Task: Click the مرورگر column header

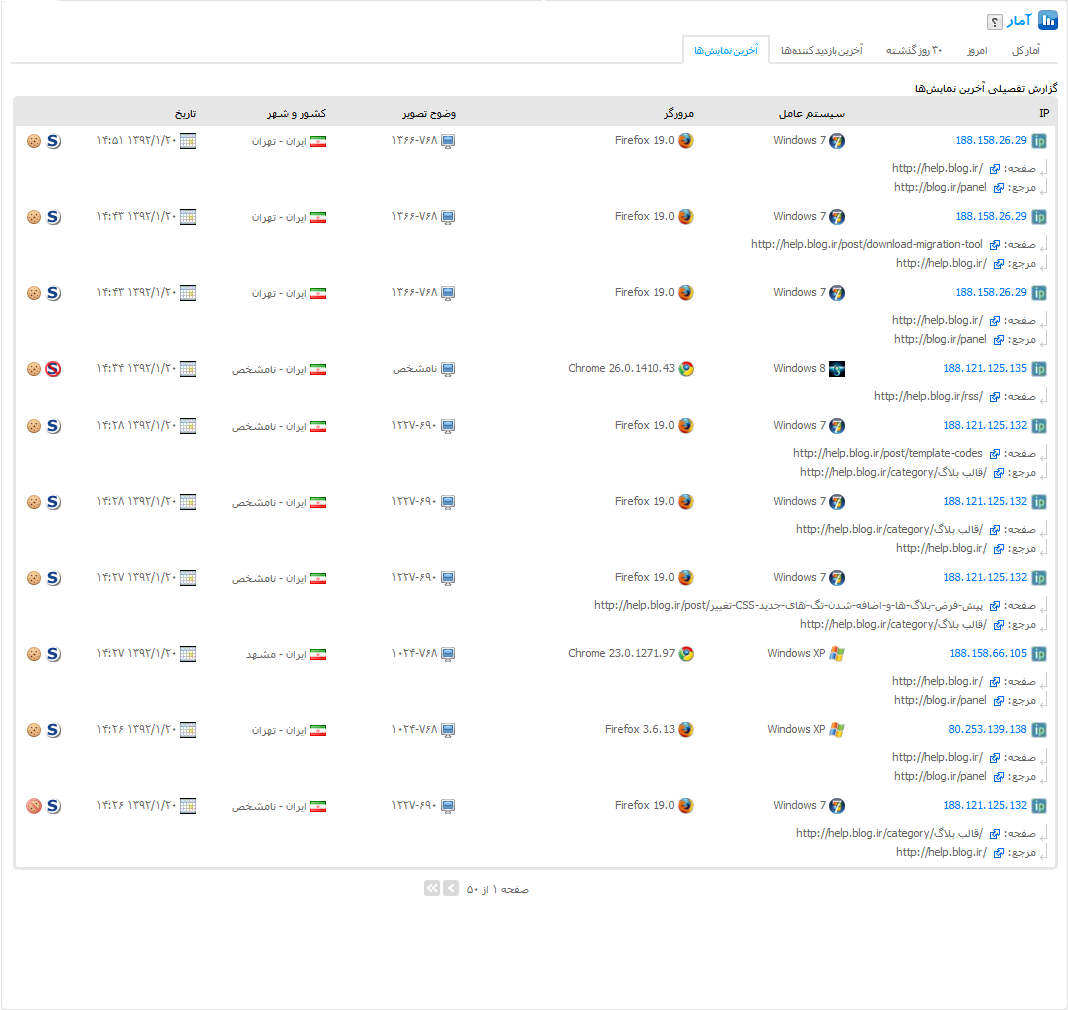Action: (x=678, y=113)
